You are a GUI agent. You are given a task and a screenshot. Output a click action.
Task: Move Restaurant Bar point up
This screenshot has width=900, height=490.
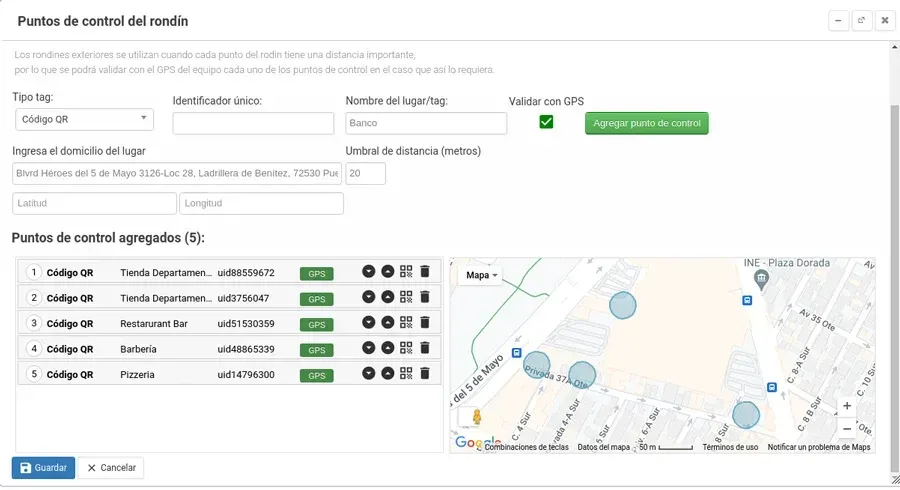[x=387, y=323]
